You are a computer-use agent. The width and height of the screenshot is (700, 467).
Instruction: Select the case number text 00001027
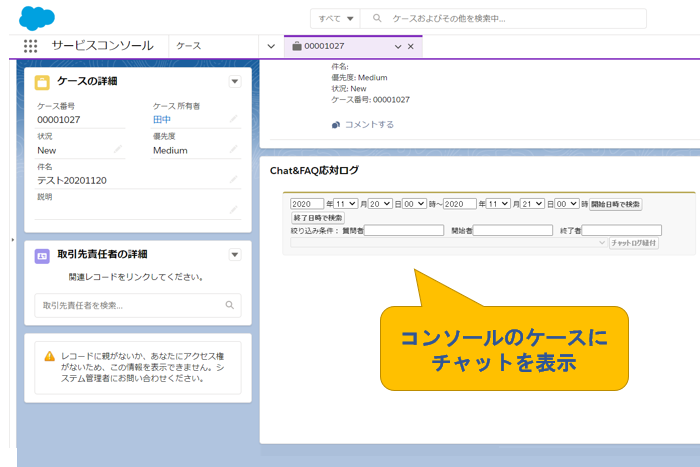point(58,120)
